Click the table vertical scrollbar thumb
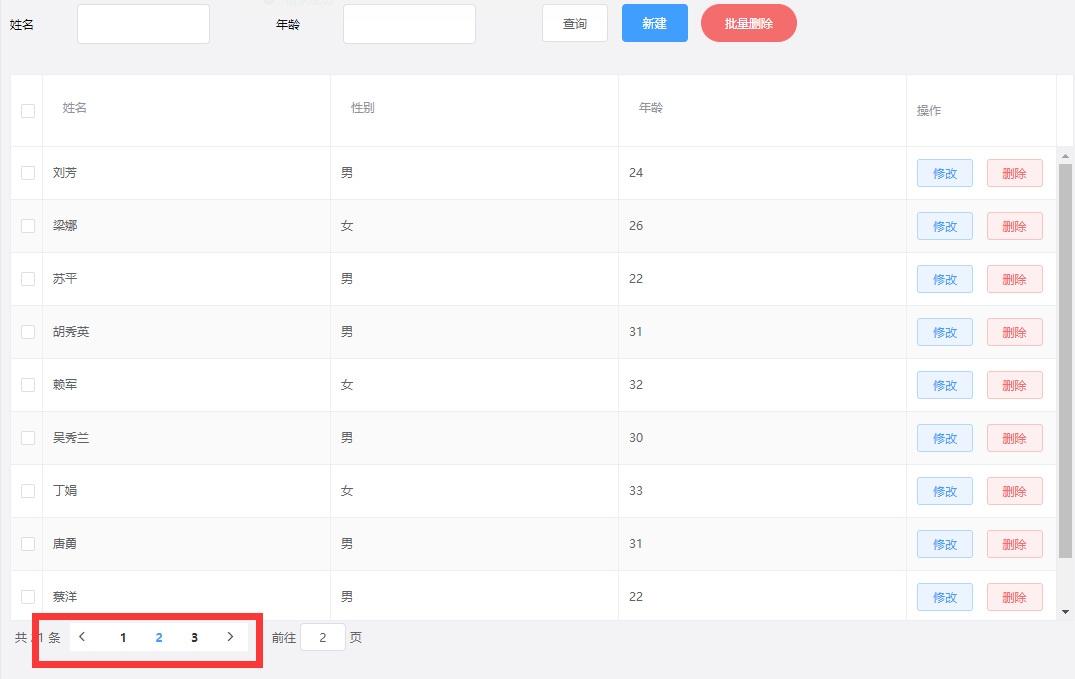Screen dimensions: 1075x679 tap(1065, 360)
